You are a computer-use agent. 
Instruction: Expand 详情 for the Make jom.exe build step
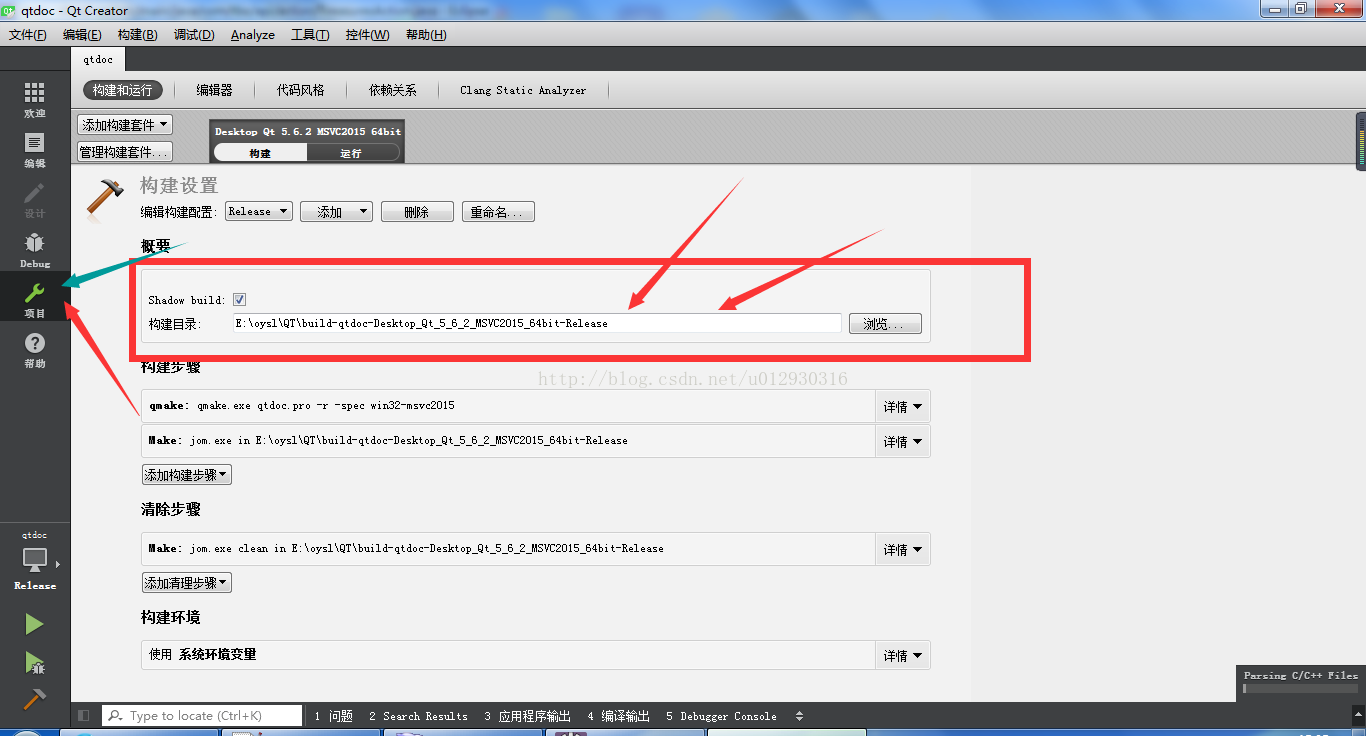tap(902, 441)
